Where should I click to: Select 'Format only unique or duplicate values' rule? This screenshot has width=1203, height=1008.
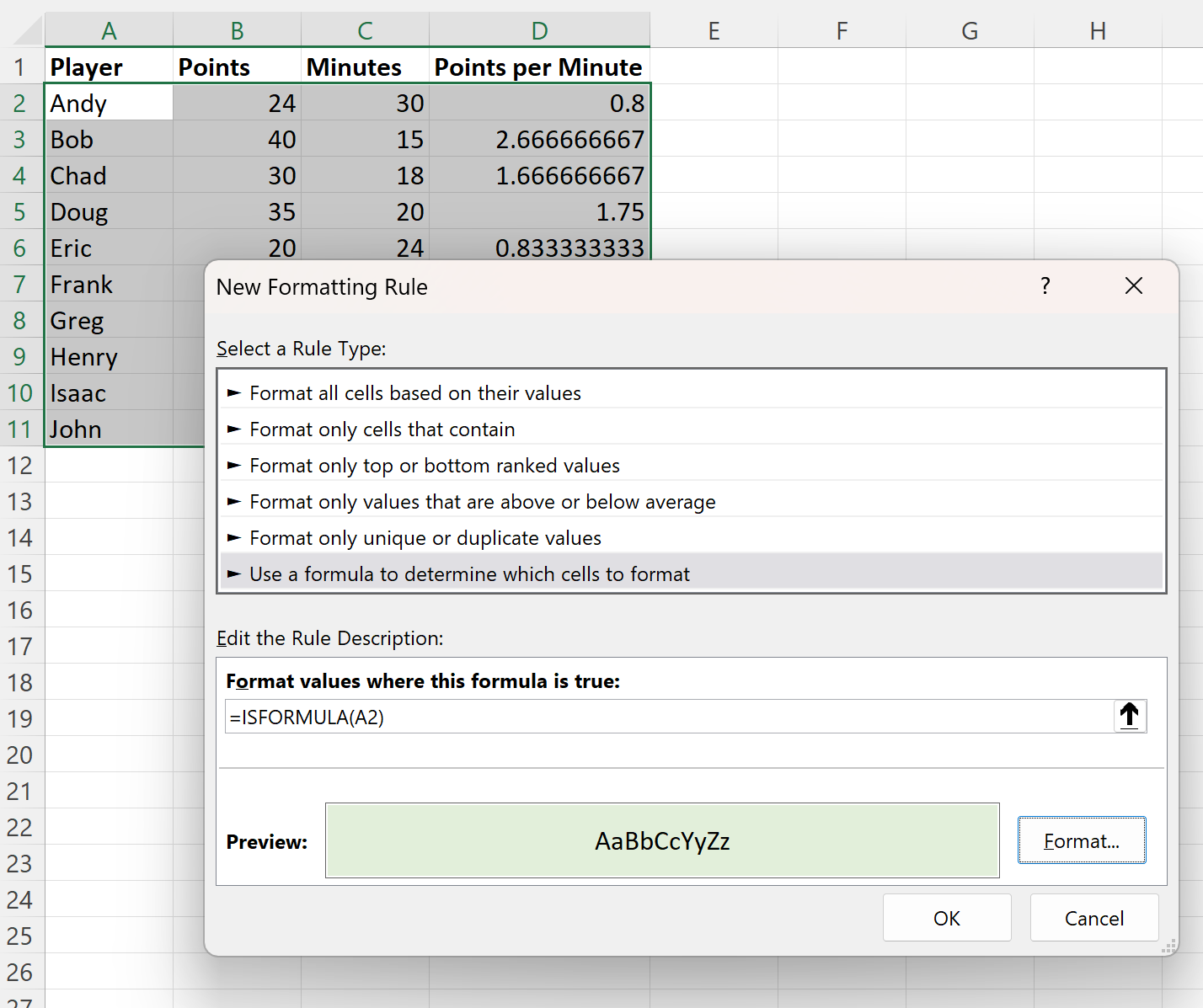425,537
